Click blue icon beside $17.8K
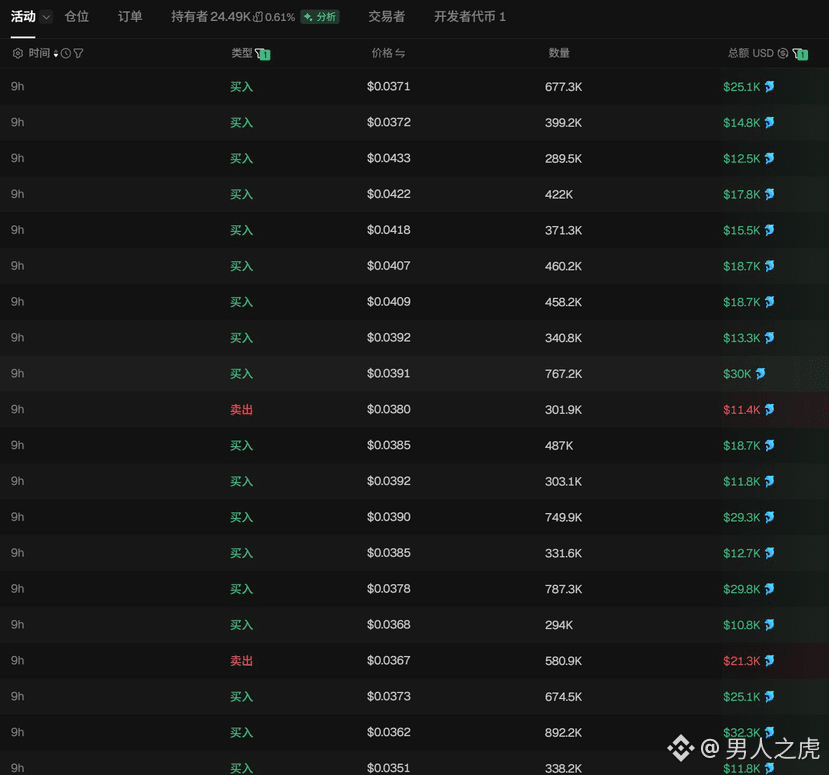The image size is (829, 775). point(770,194)
